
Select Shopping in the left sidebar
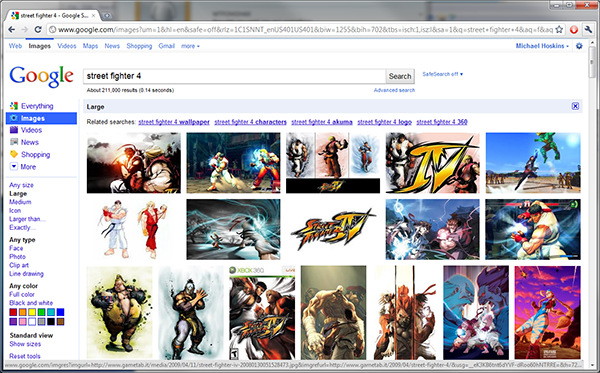coord(36,155)
